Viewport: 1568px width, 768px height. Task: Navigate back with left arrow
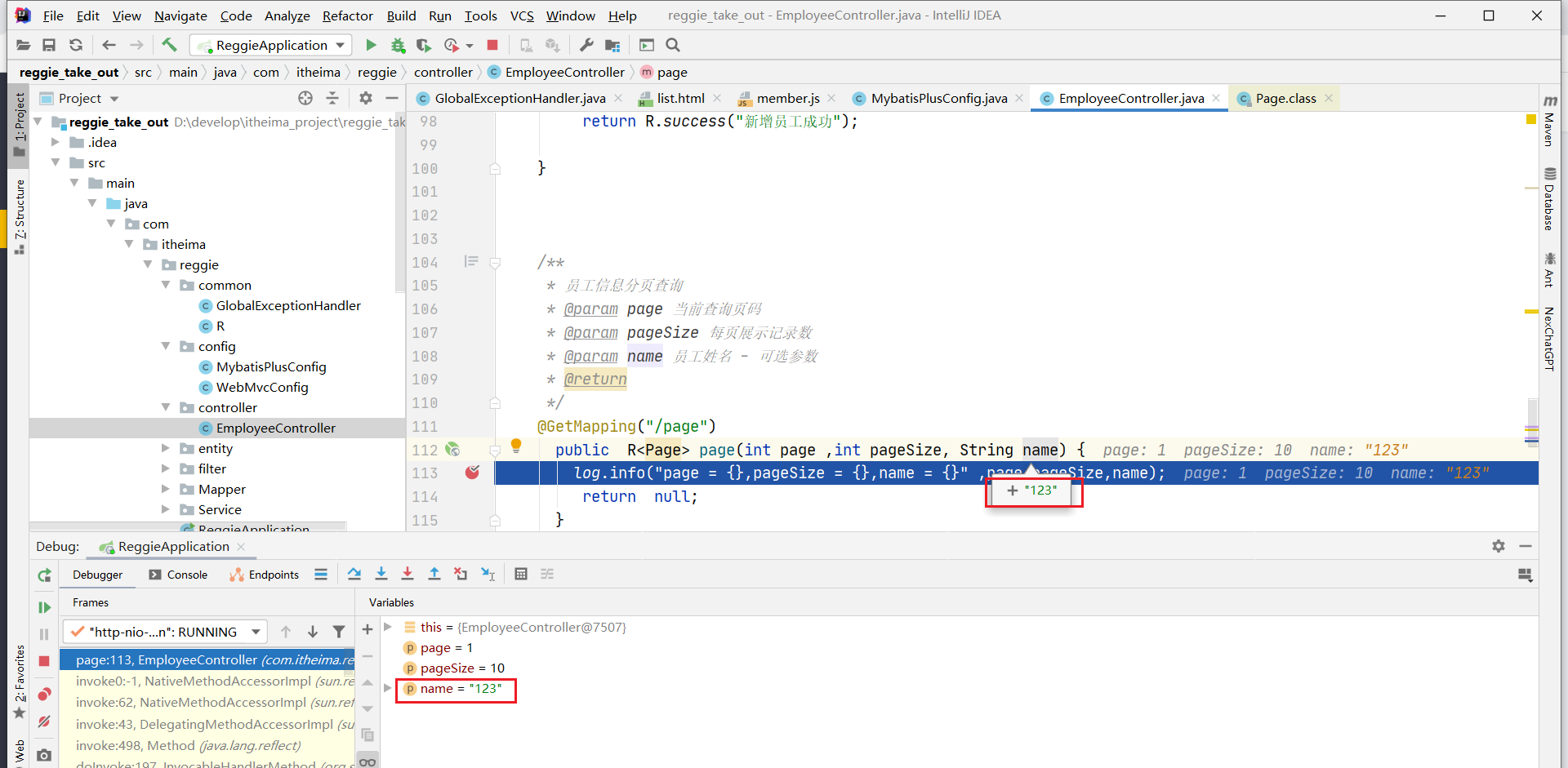pos(109,45)
